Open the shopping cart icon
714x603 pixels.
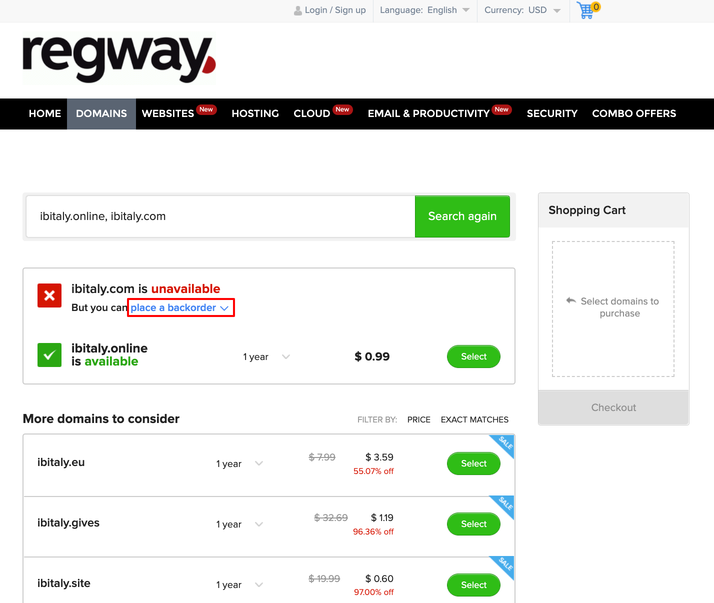588,10
